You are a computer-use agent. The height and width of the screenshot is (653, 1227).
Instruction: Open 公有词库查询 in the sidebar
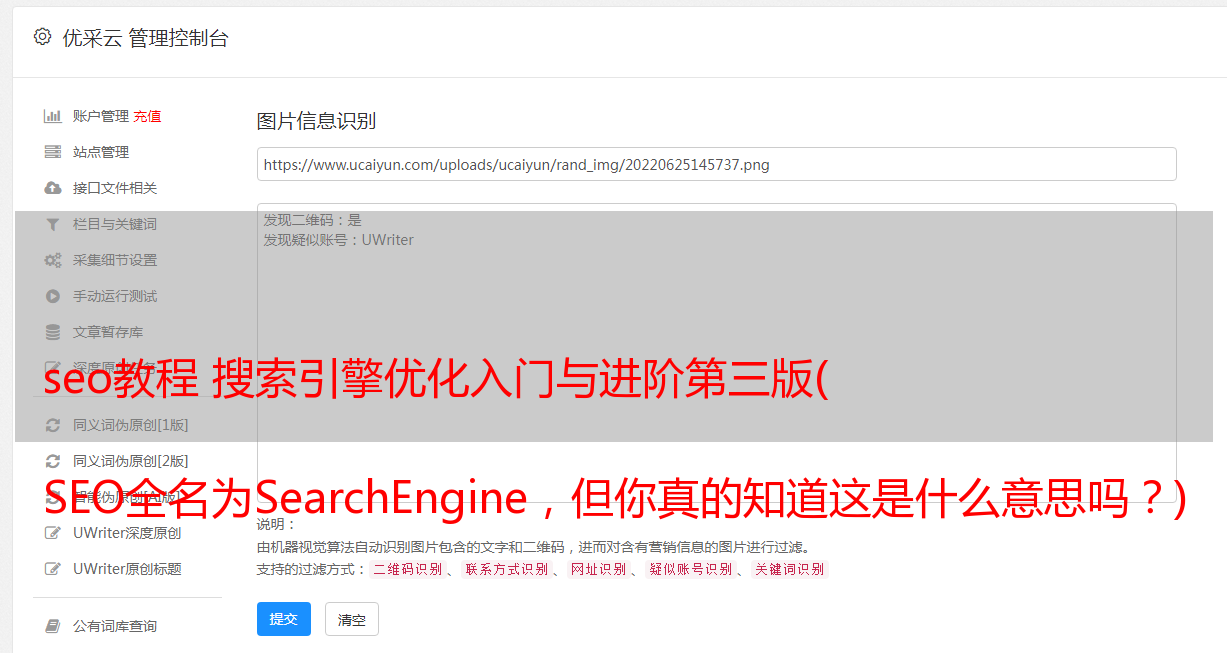pyautogui.click(x=115, y=626)
